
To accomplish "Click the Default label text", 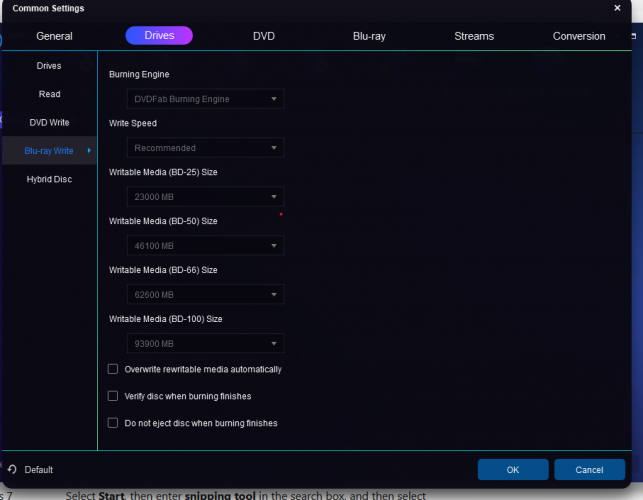I will 39,470.
